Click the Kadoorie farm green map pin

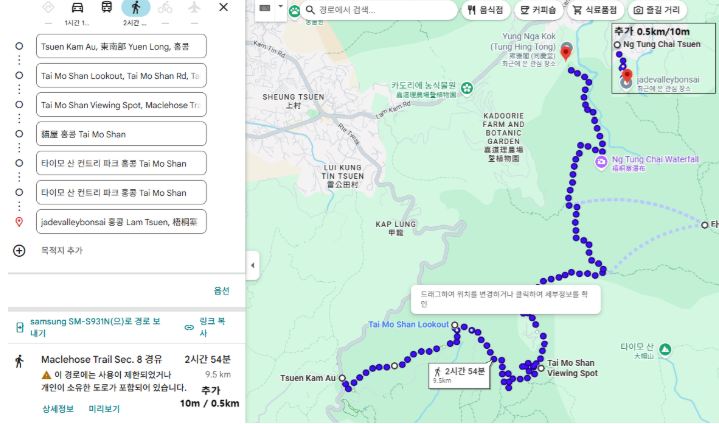[467, 88]
